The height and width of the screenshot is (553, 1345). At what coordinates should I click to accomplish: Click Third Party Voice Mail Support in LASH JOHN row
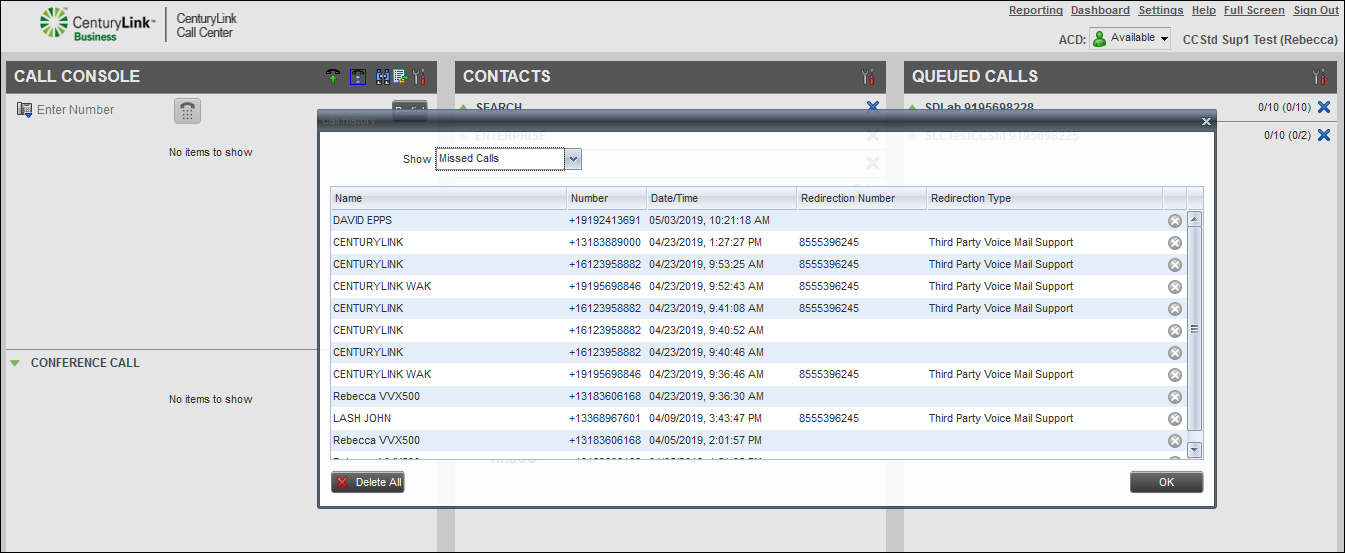pyautogui.click(x=1001, y=418)
